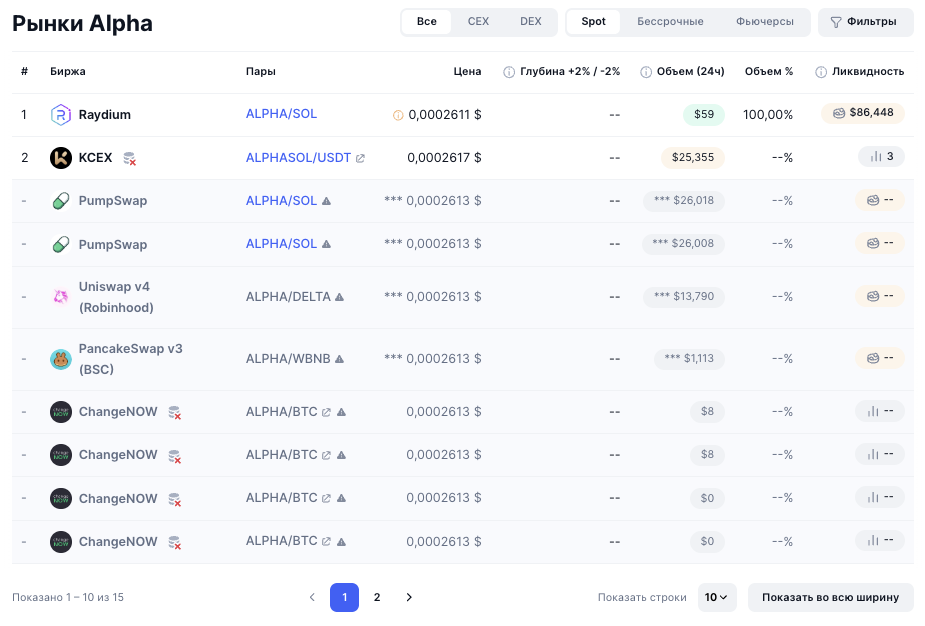925x626 pixels.
Task: Select the Бессрочные tab
Action: pyautogui.click(x=670, y=22)
